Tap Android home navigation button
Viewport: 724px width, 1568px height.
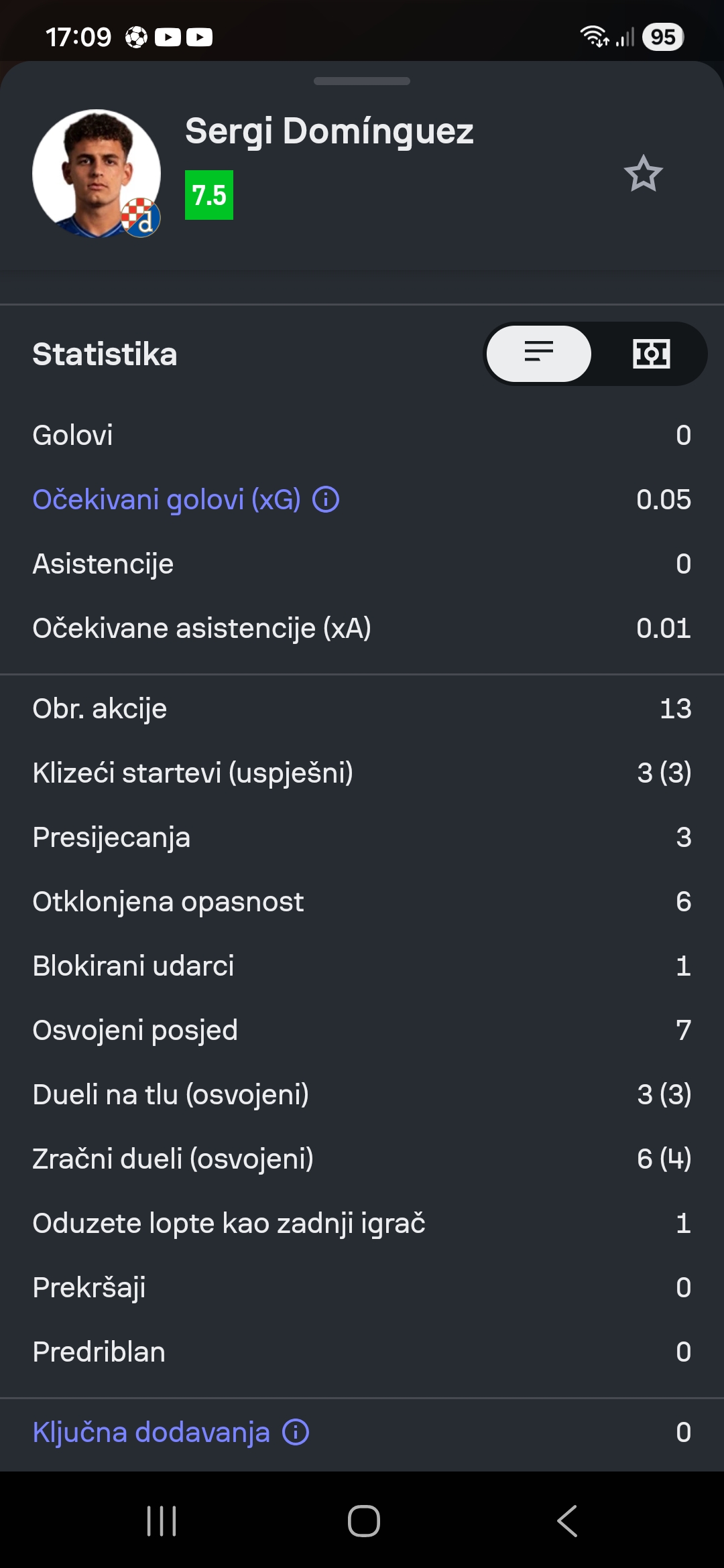(x=363, y=1520)
